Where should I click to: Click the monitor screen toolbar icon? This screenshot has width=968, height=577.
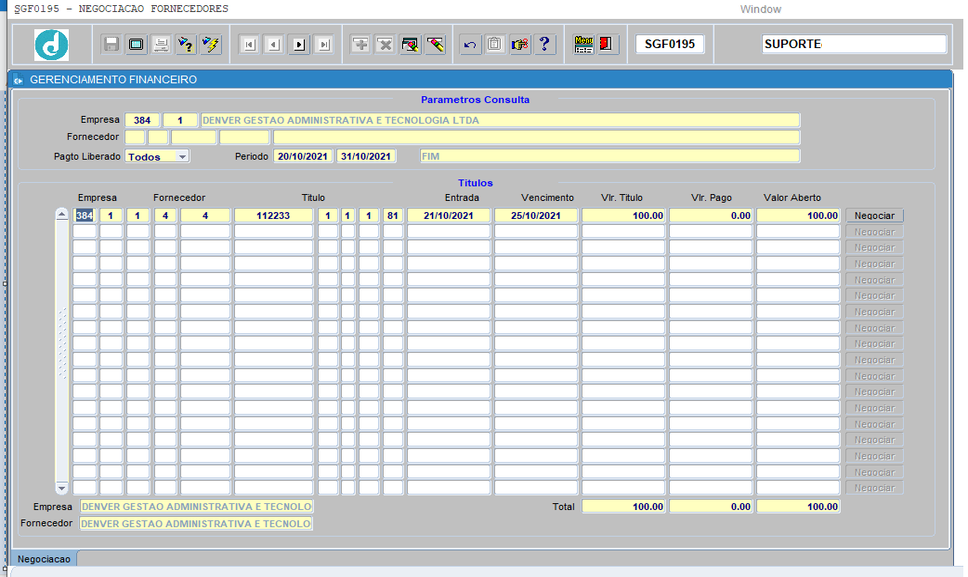pyautogui.click(x=136, y=44)
